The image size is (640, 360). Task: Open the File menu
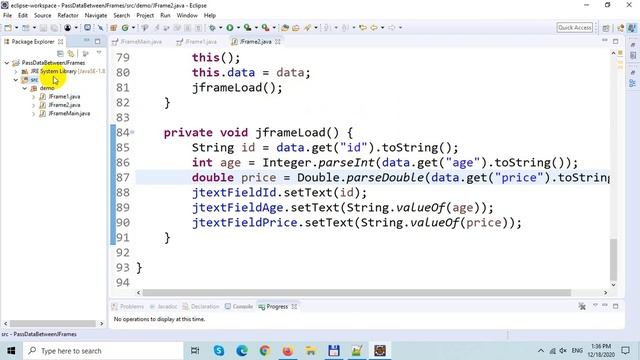[7, 16]
